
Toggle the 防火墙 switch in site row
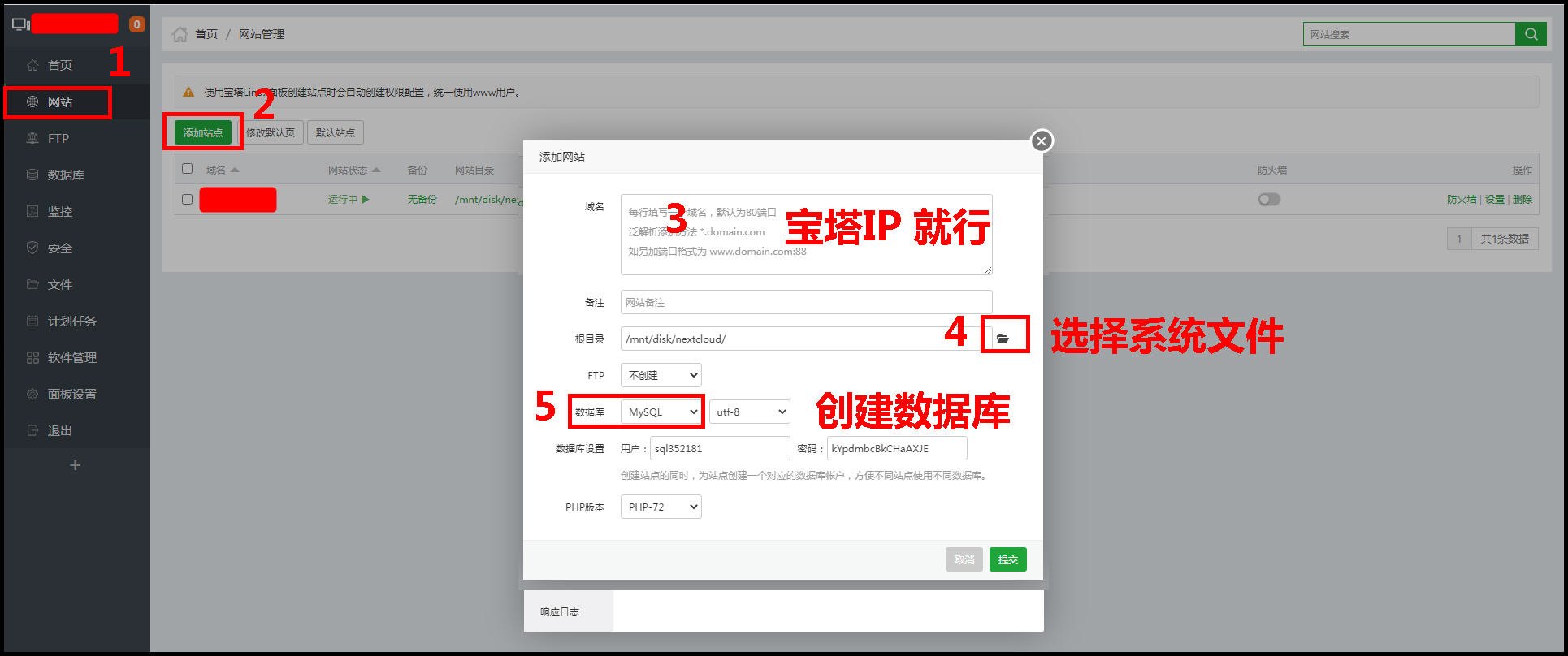(x=1269, y=199)
